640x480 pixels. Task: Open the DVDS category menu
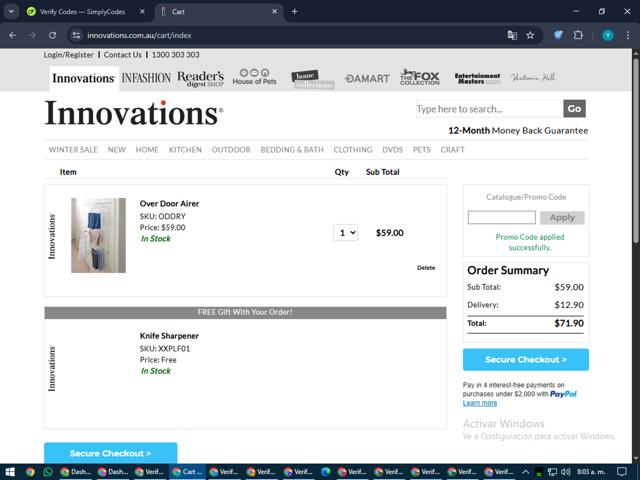pos(392,150)
